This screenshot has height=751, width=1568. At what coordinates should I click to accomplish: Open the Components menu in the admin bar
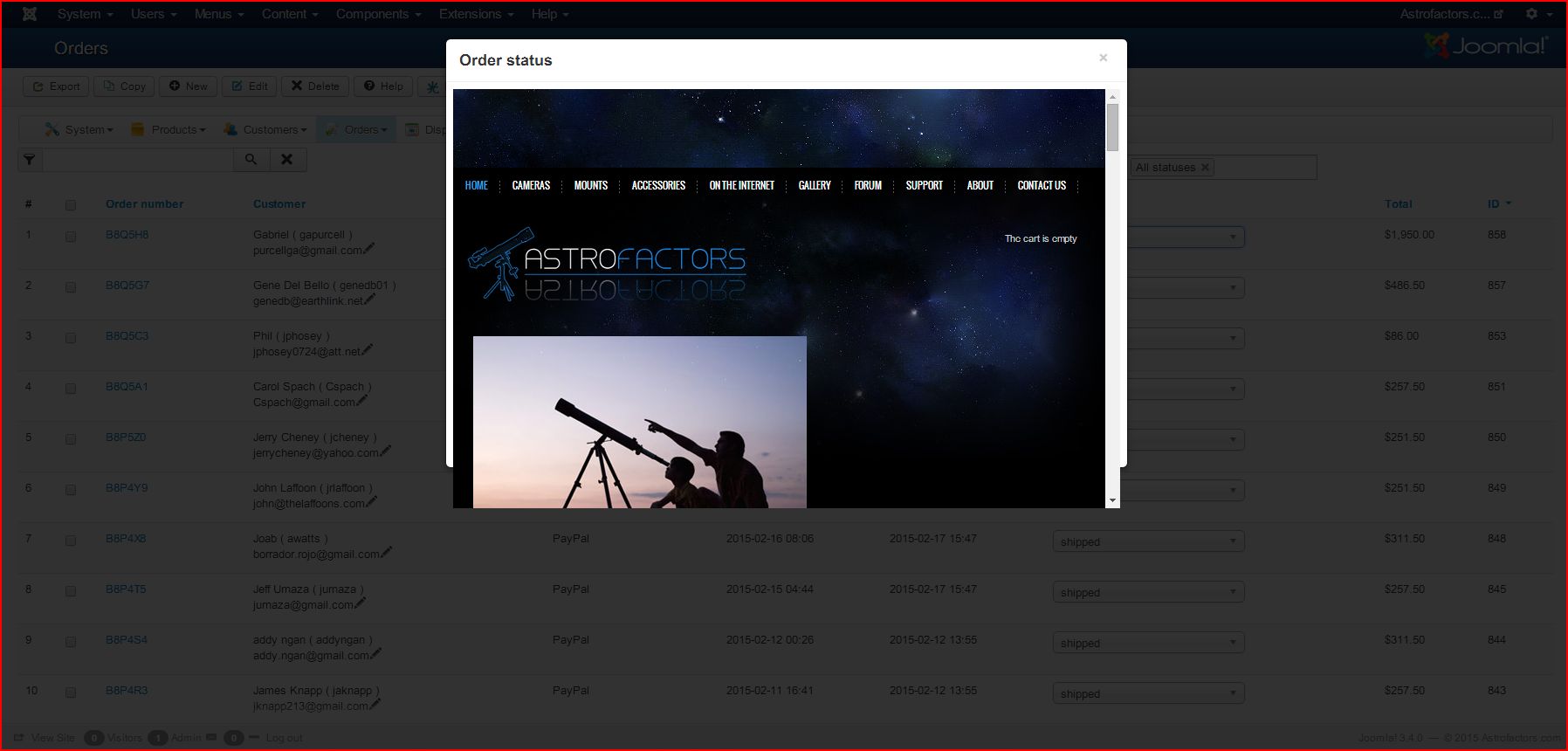[379, 14]
